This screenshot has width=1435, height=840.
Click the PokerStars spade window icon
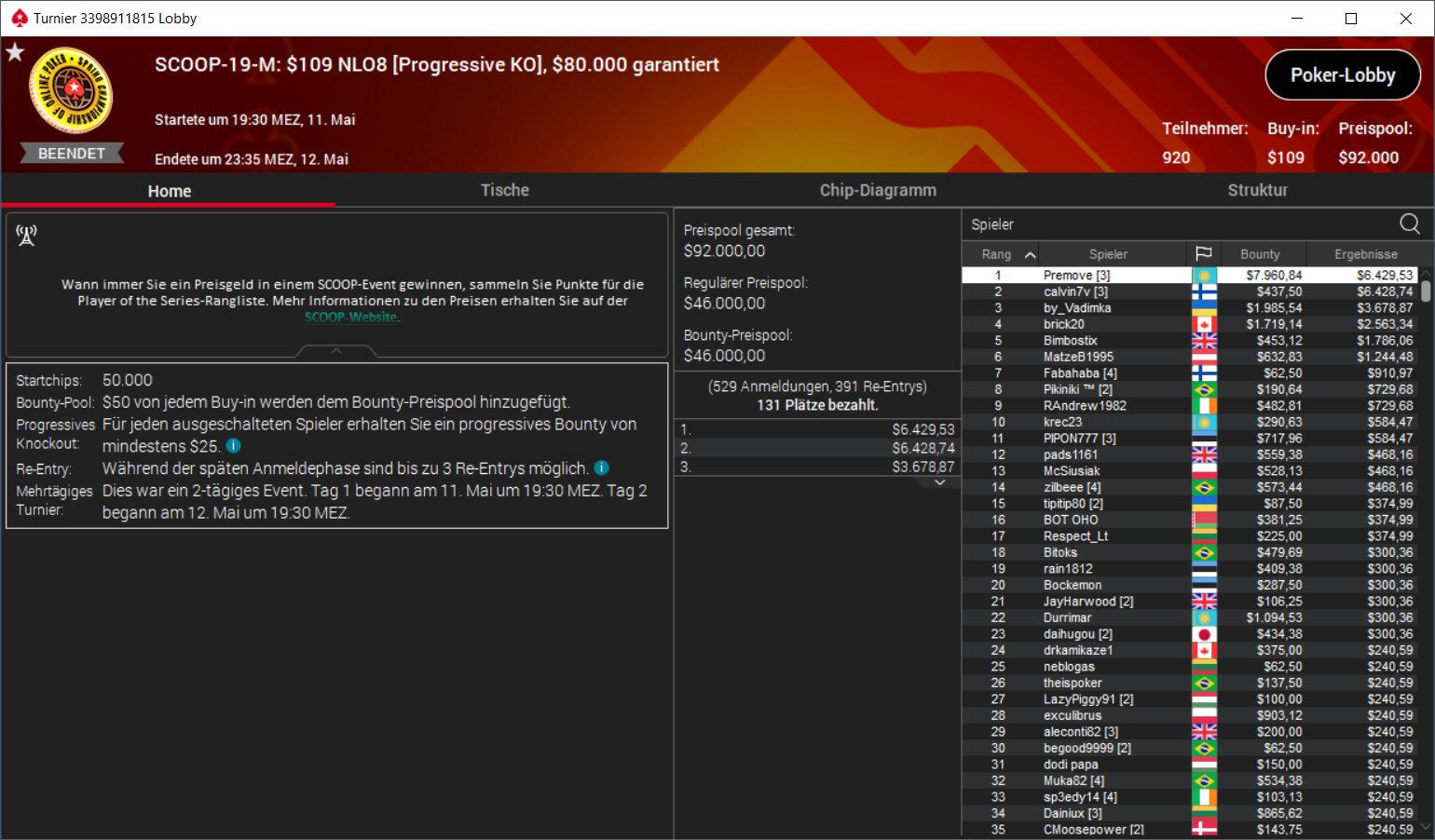(x=19, y=18)
